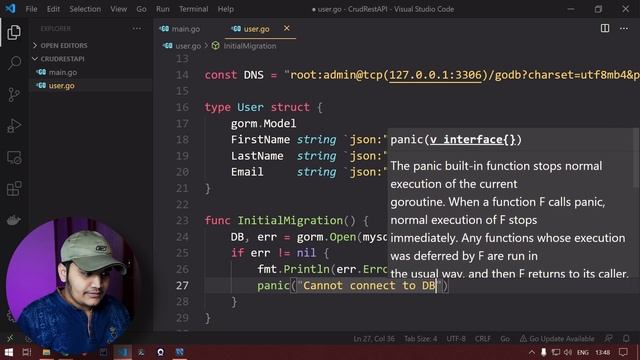The width and height of the screenshot is (640, 360).
Task: Open the Terminal menu
Action: pos(193,9)
